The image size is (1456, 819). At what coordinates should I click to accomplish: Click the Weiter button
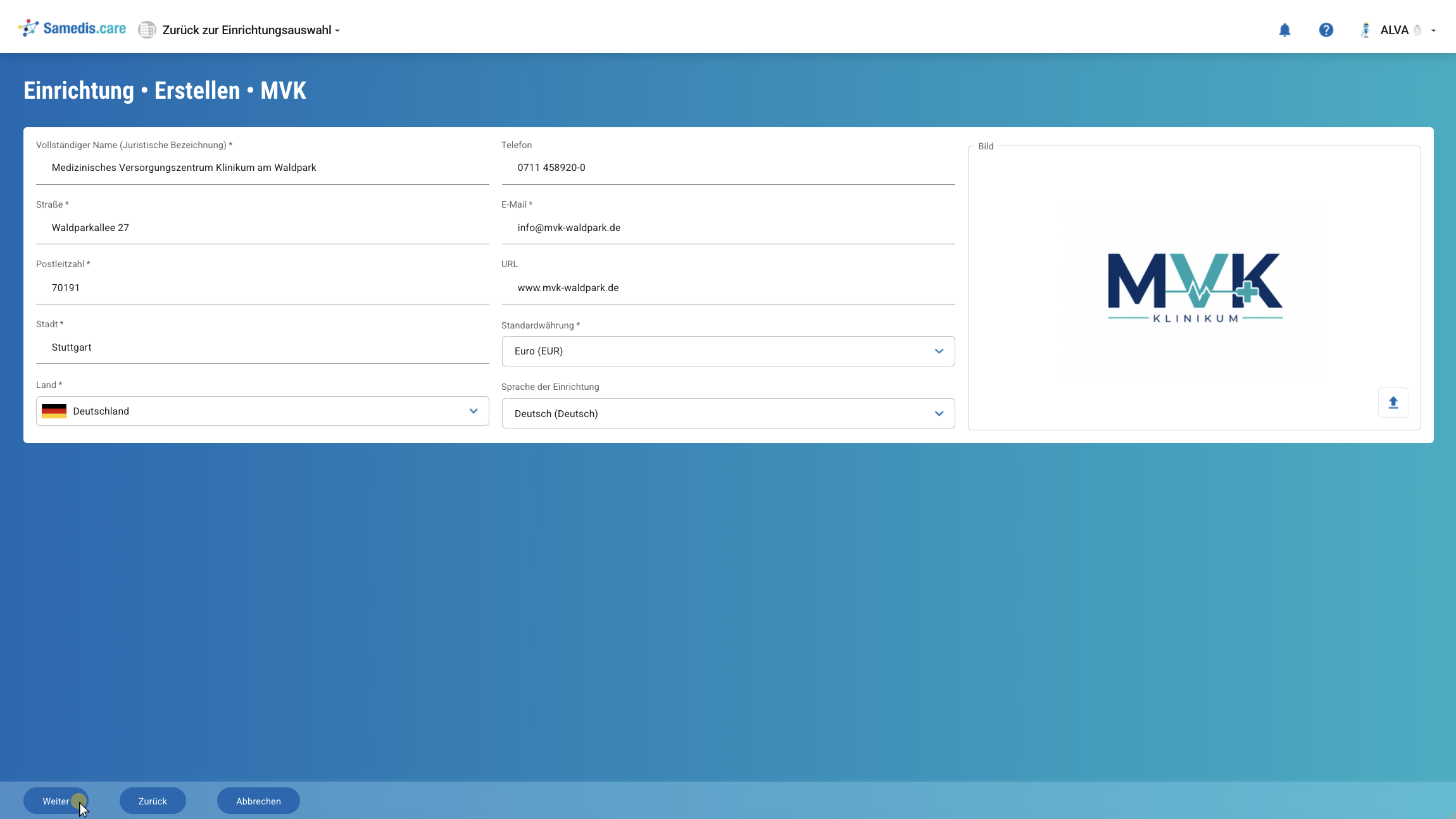coord(56,801)
